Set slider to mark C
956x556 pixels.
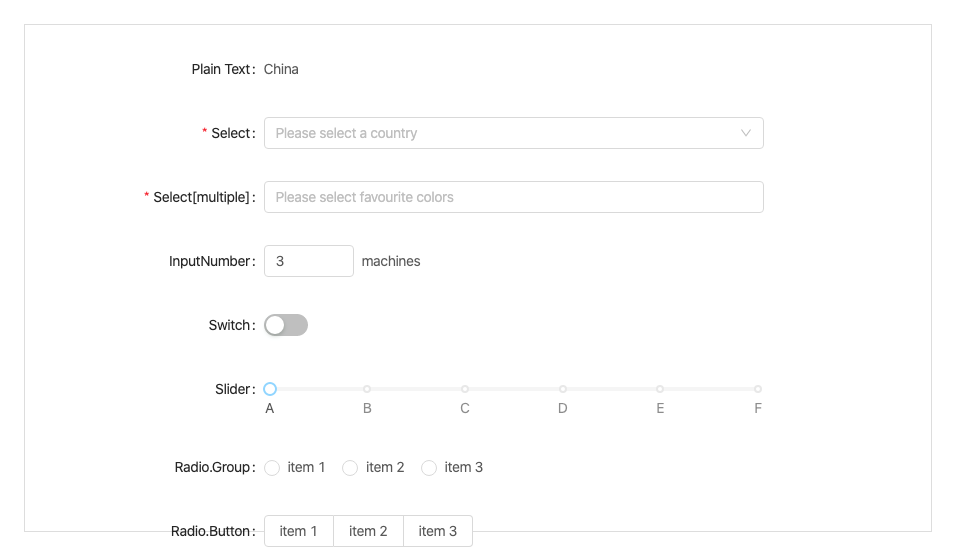coord(465,389)
